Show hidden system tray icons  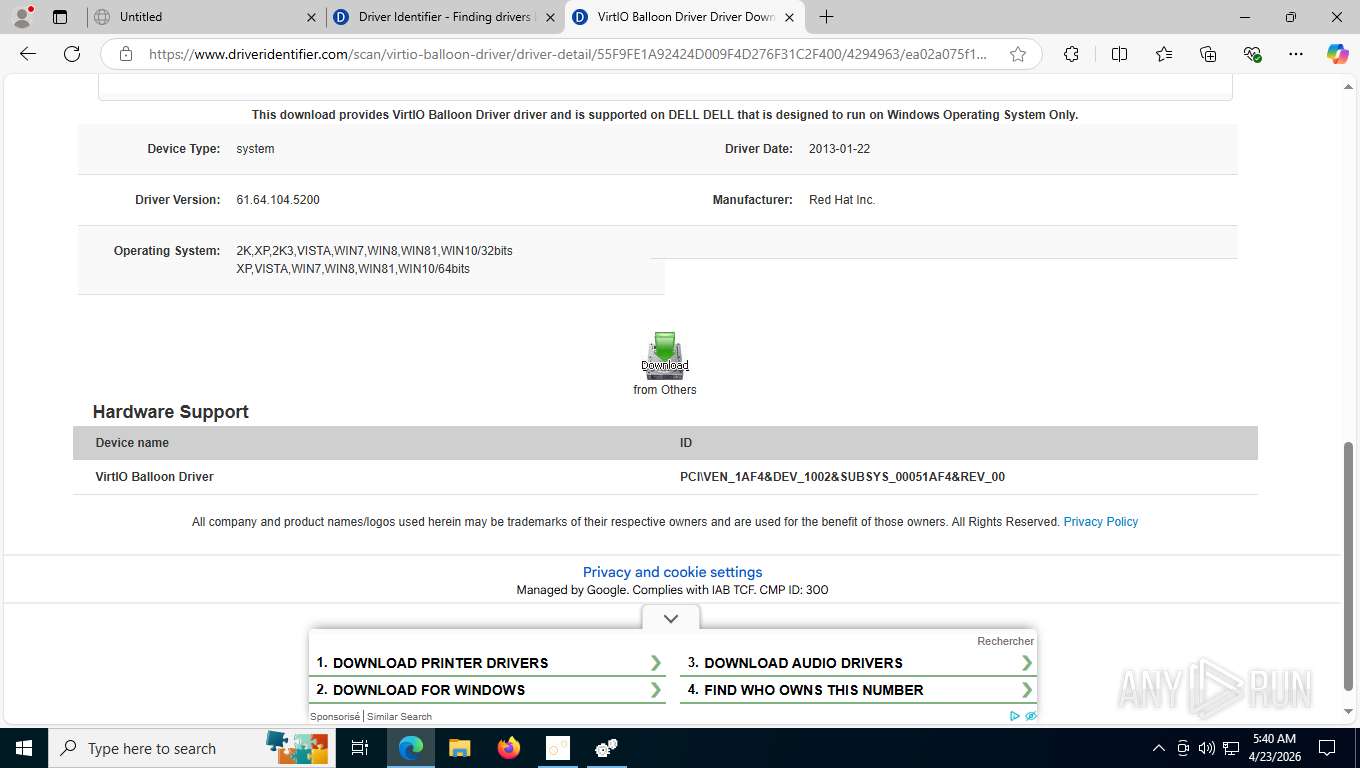[x=1159, y=748]
